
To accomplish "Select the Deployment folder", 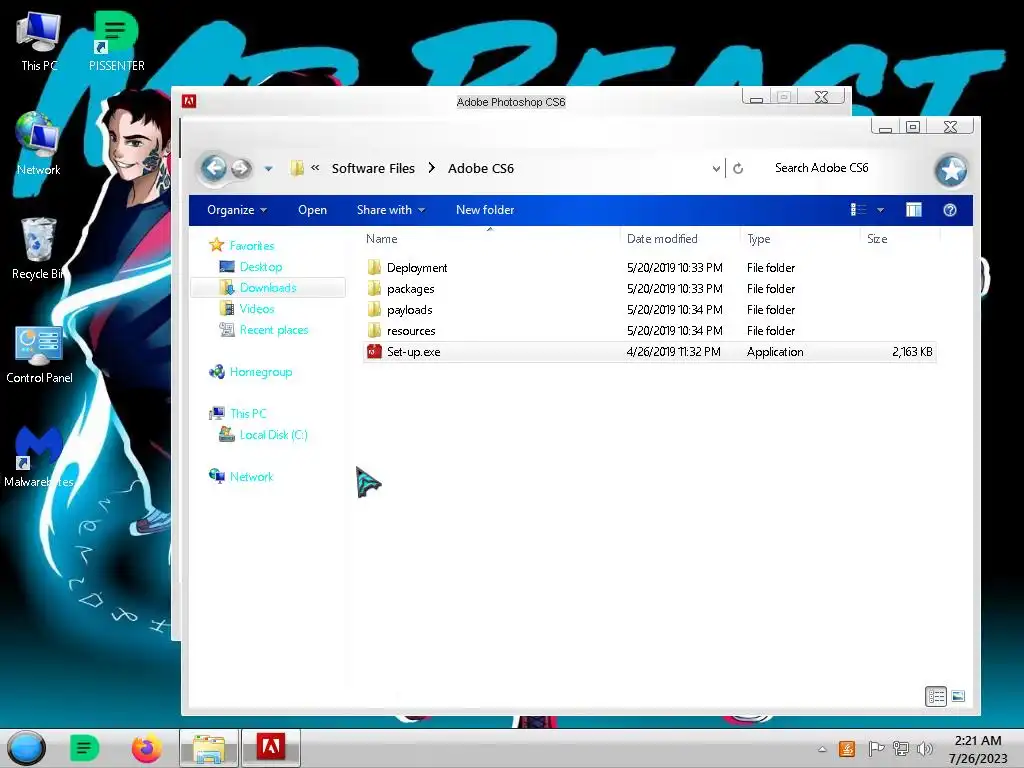I will pyautogui.click(x=417, y=268).
